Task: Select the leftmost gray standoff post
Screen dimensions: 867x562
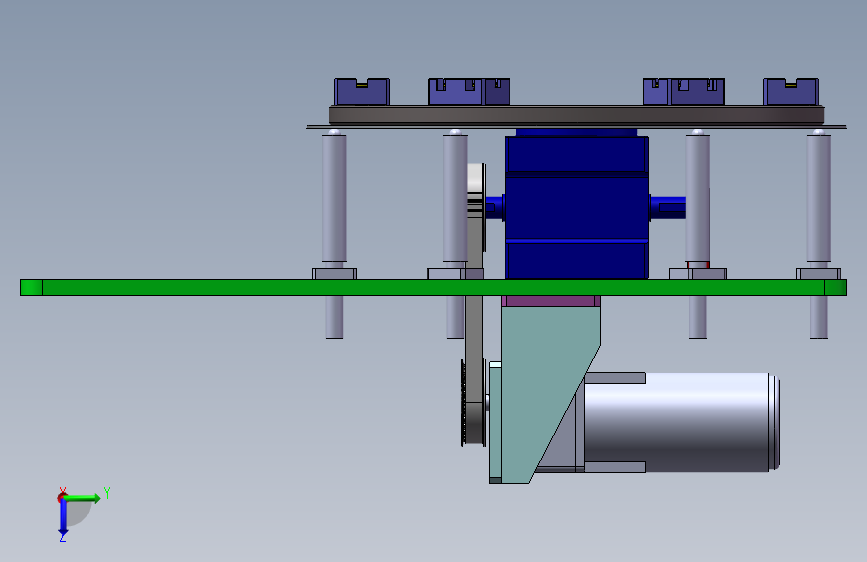Action: click(x=334, y=197)
